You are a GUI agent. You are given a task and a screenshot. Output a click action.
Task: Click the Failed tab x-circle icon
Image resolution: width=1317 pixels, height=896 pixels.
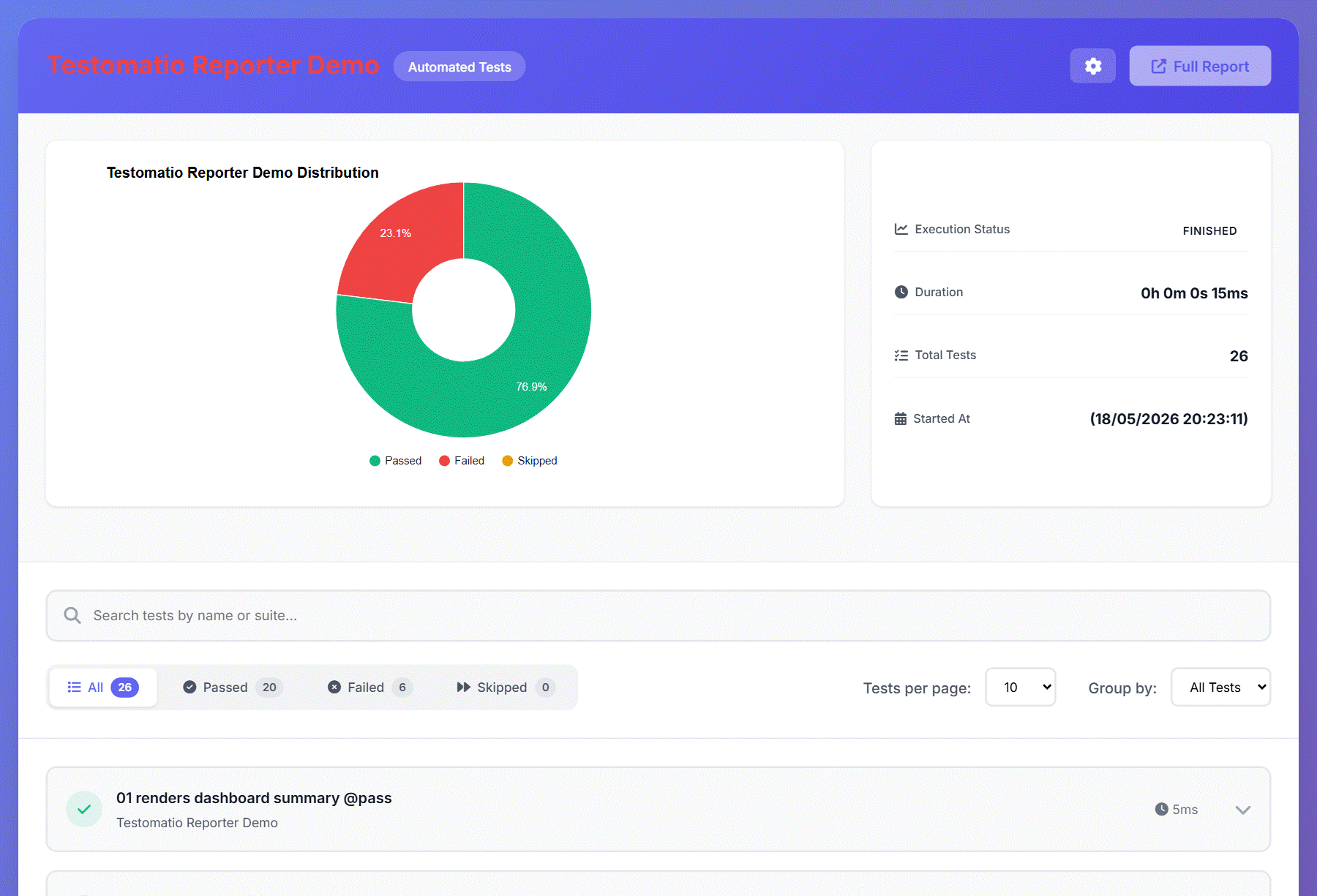click(334, 687)
